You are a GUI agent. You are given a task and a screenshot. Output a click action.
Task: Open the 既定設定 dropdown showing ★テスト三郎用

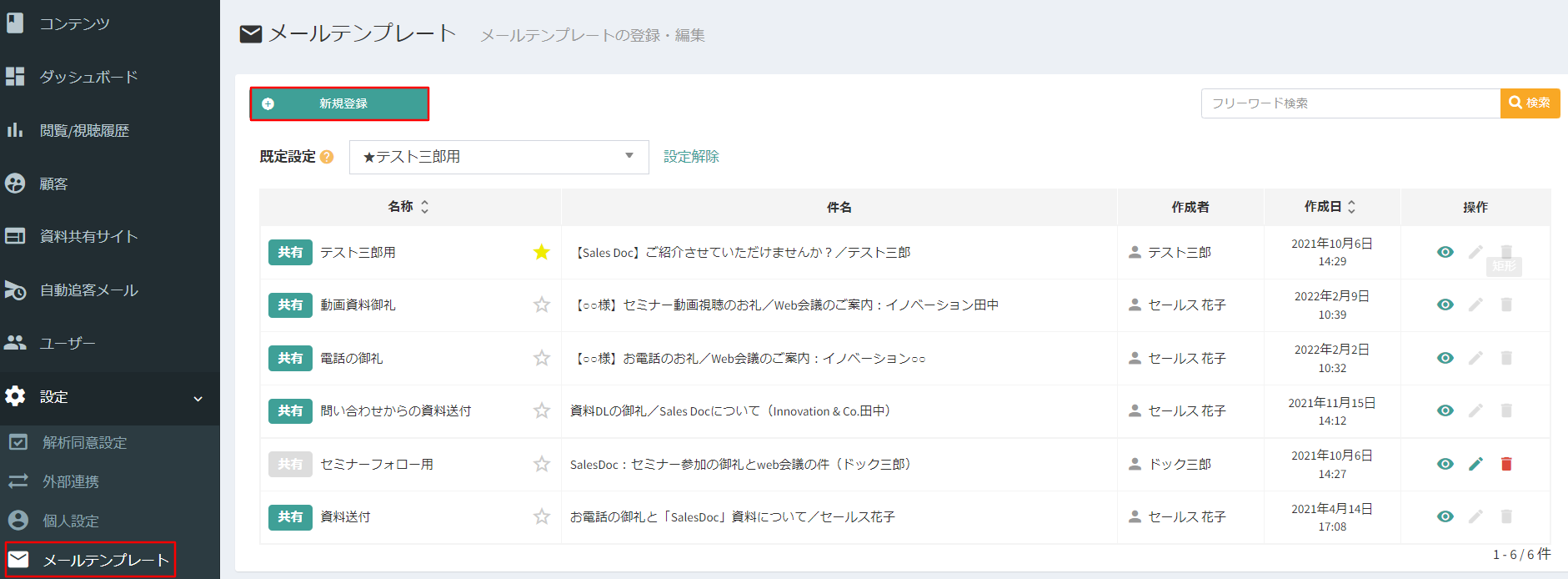(x=498, y=157)
